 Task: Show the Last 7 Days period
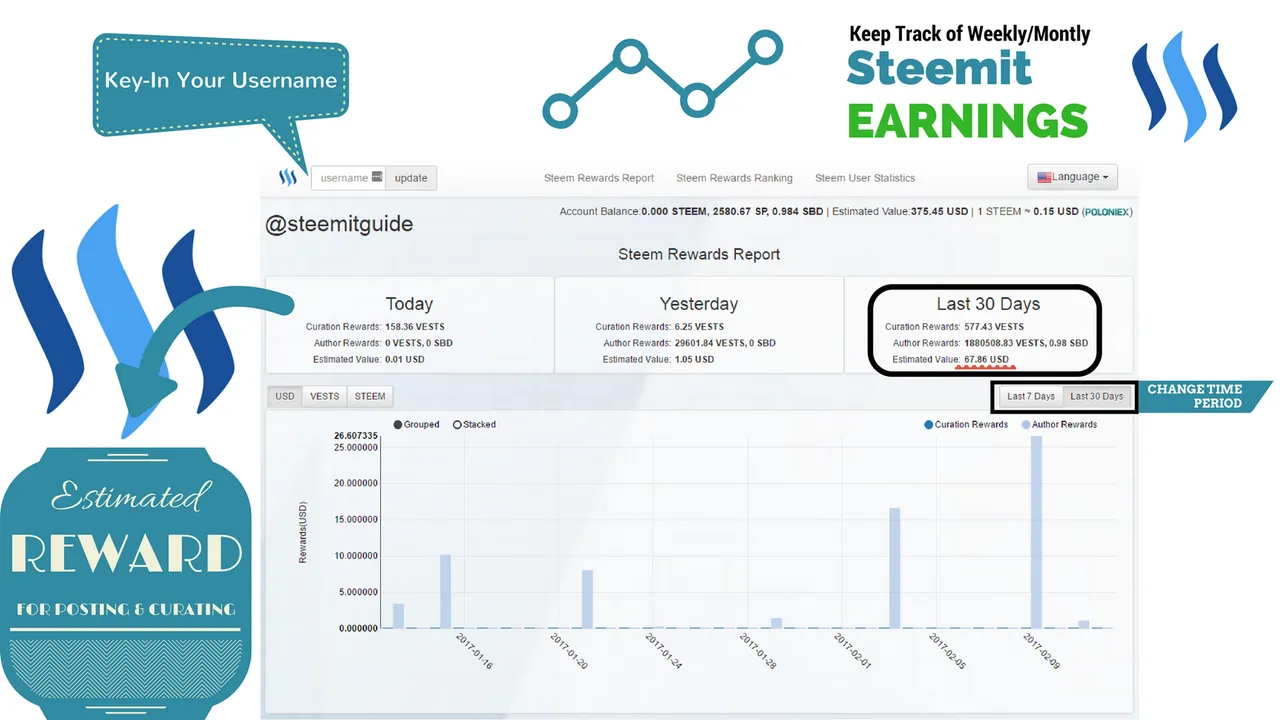(1031, 396)
